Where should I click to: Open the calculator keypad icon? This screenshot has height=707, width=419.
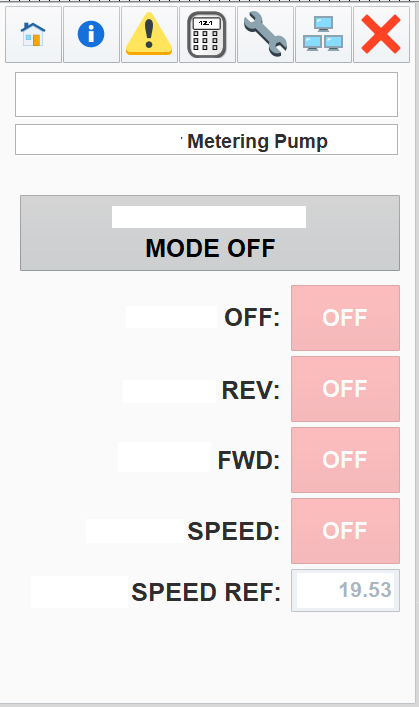coord(207,34)
